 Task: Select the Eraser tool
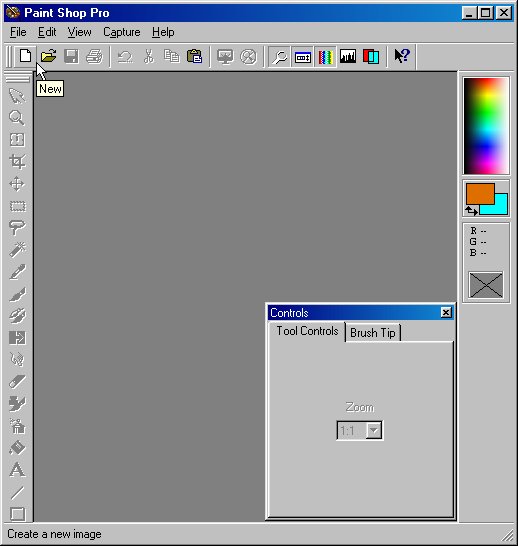(17, 382)
